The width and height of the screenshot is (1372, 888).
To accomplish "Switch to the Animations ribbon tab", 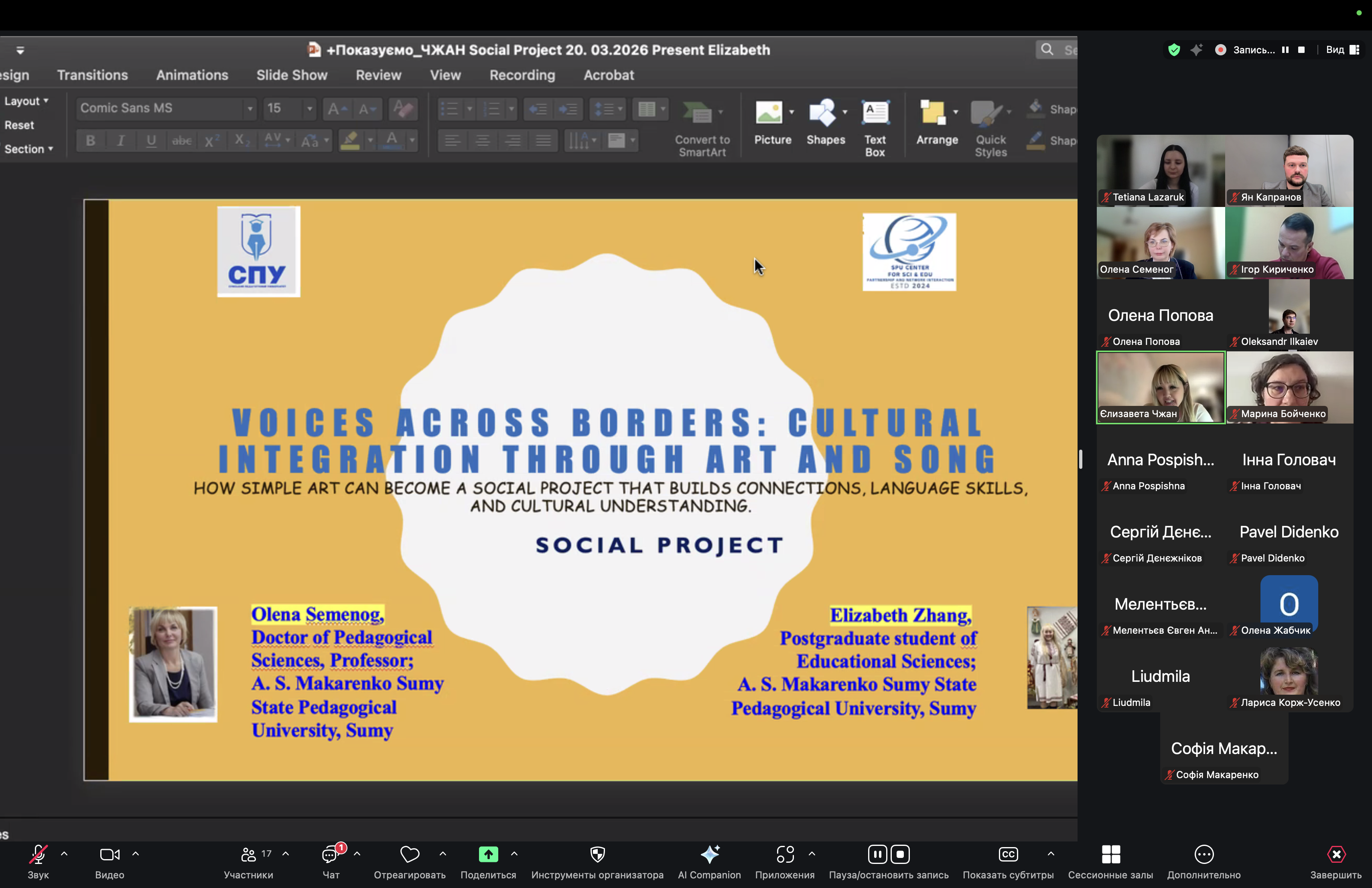I will (192, 75).
